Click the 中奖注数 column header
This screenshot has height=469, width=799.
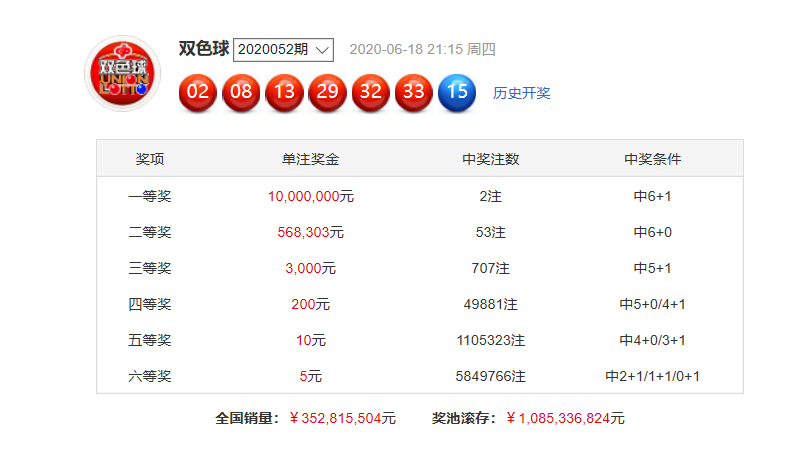coord(491,159)
